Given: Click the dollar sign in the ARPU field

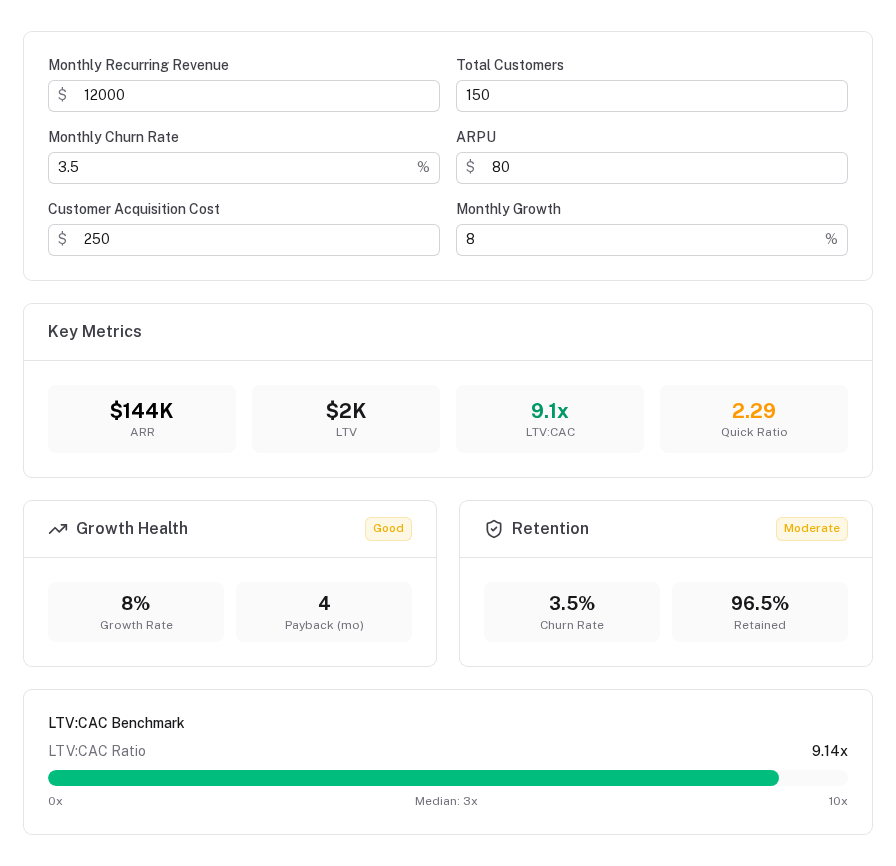Looking at the screenshot, I should (x=470, y=167).
